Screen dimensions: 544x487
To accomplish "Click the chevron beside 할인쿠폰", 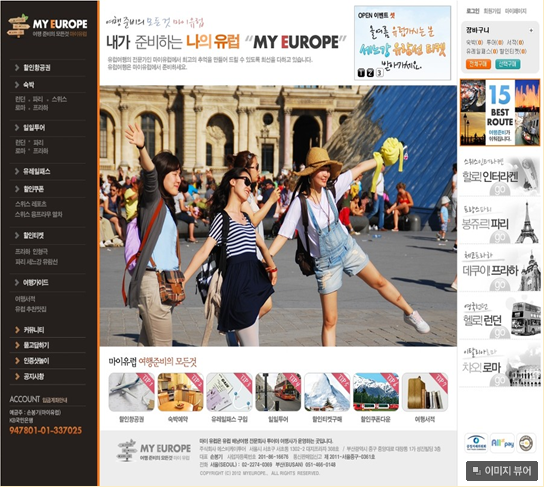I will (17, 189).
